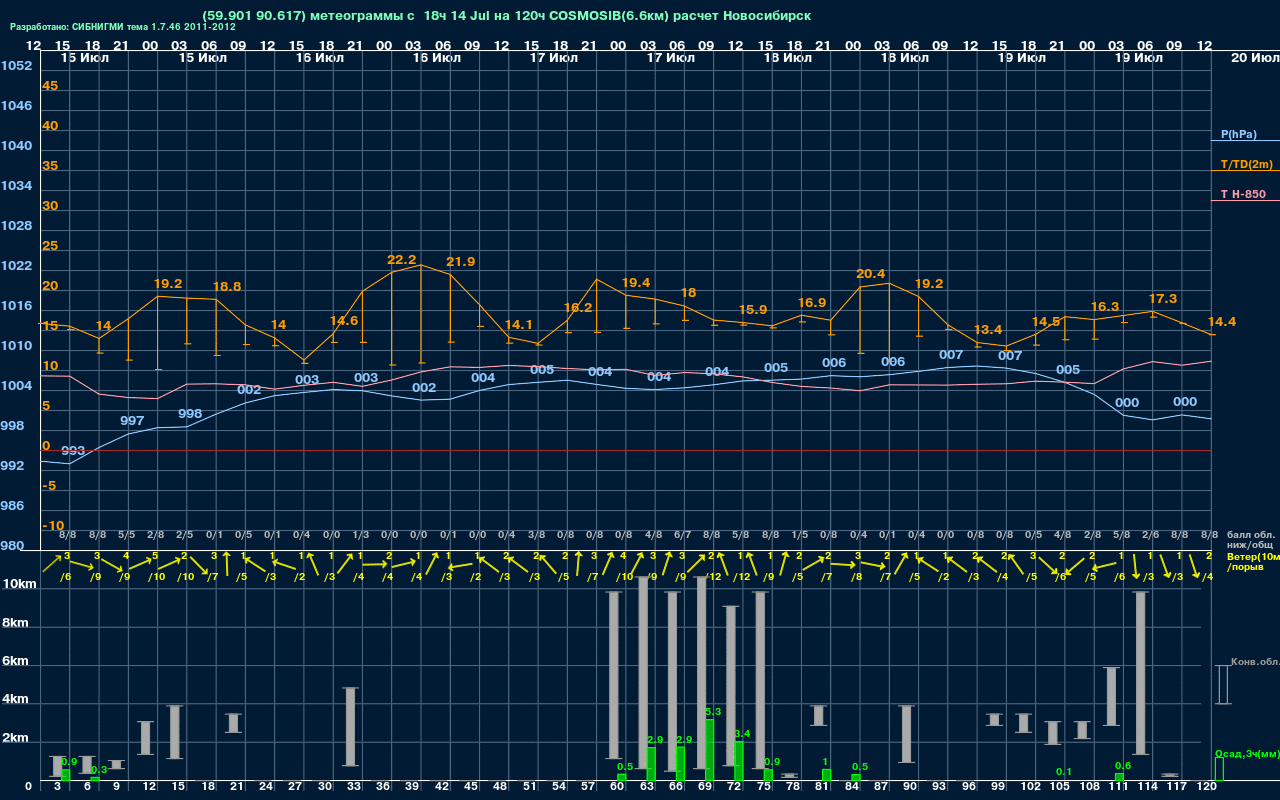
Task: Click the temperature value 18.8
Action: coord(227,287)
